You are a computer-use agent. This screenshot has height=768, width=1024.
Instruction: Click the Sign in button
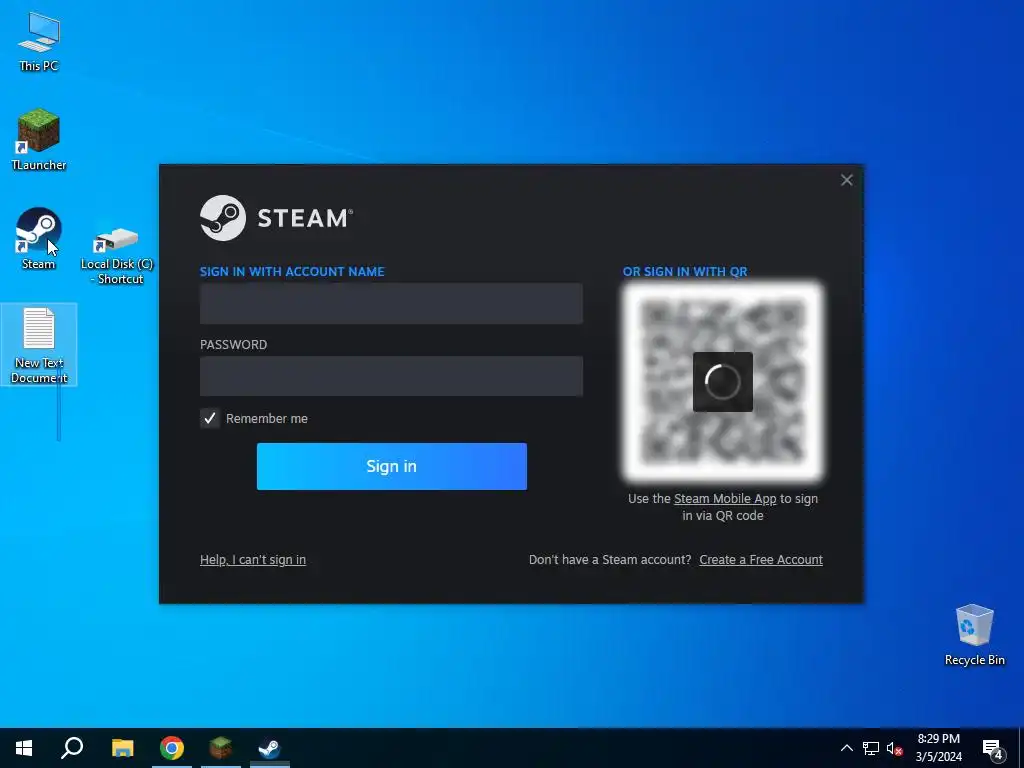pyautogui.click(x=392, y=466)
